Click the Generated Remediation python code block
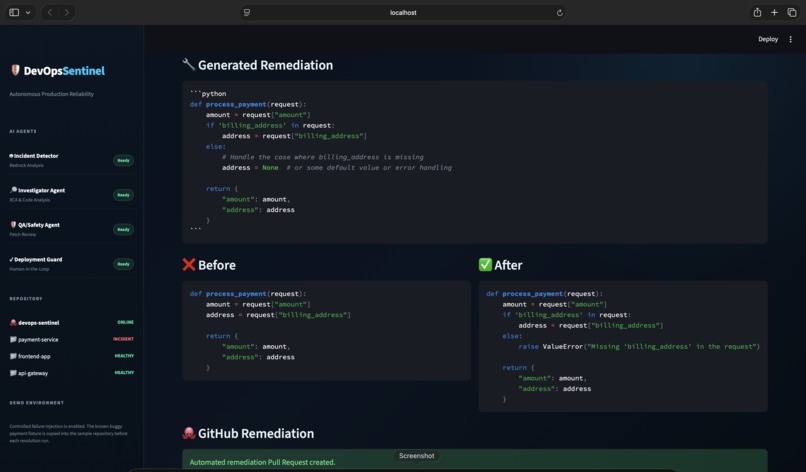The height and width of the screenshot is (472, 806). (474, 162)
